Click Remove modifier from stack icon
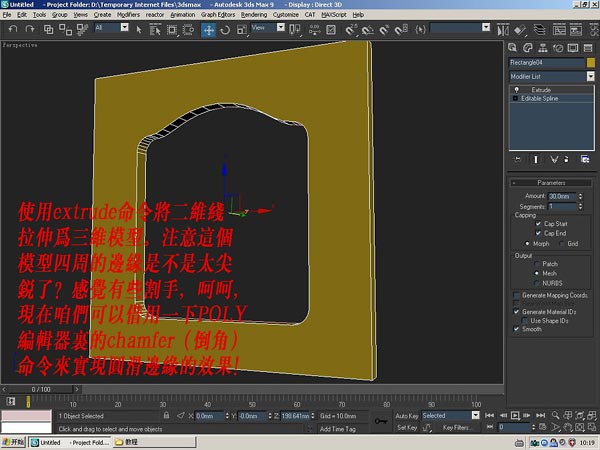Screen dimensions: 600x450 click(567, 159)
